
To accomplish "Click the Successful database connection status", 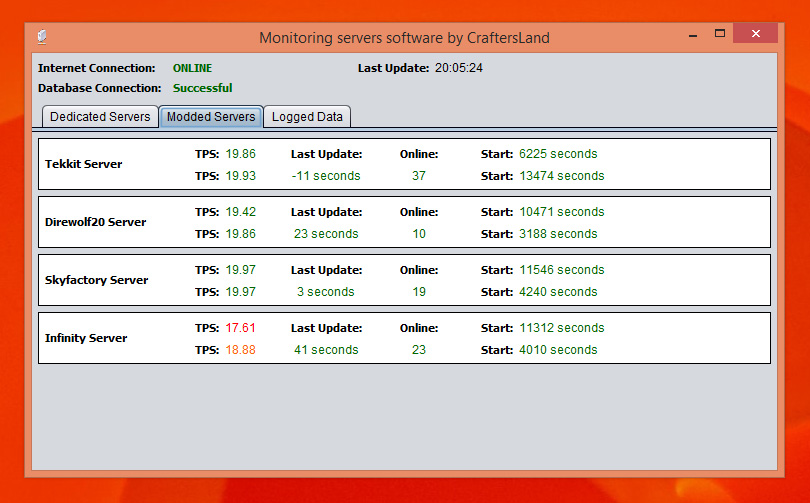I will [202, 88].
